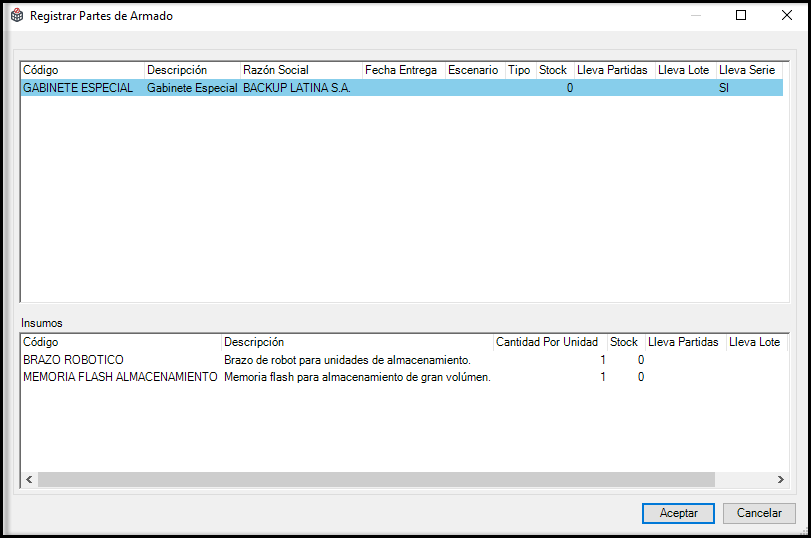This screenshot has width=811, height=538.
Task: Click the Stock header in the Insumos table
Action: point(626,342)
